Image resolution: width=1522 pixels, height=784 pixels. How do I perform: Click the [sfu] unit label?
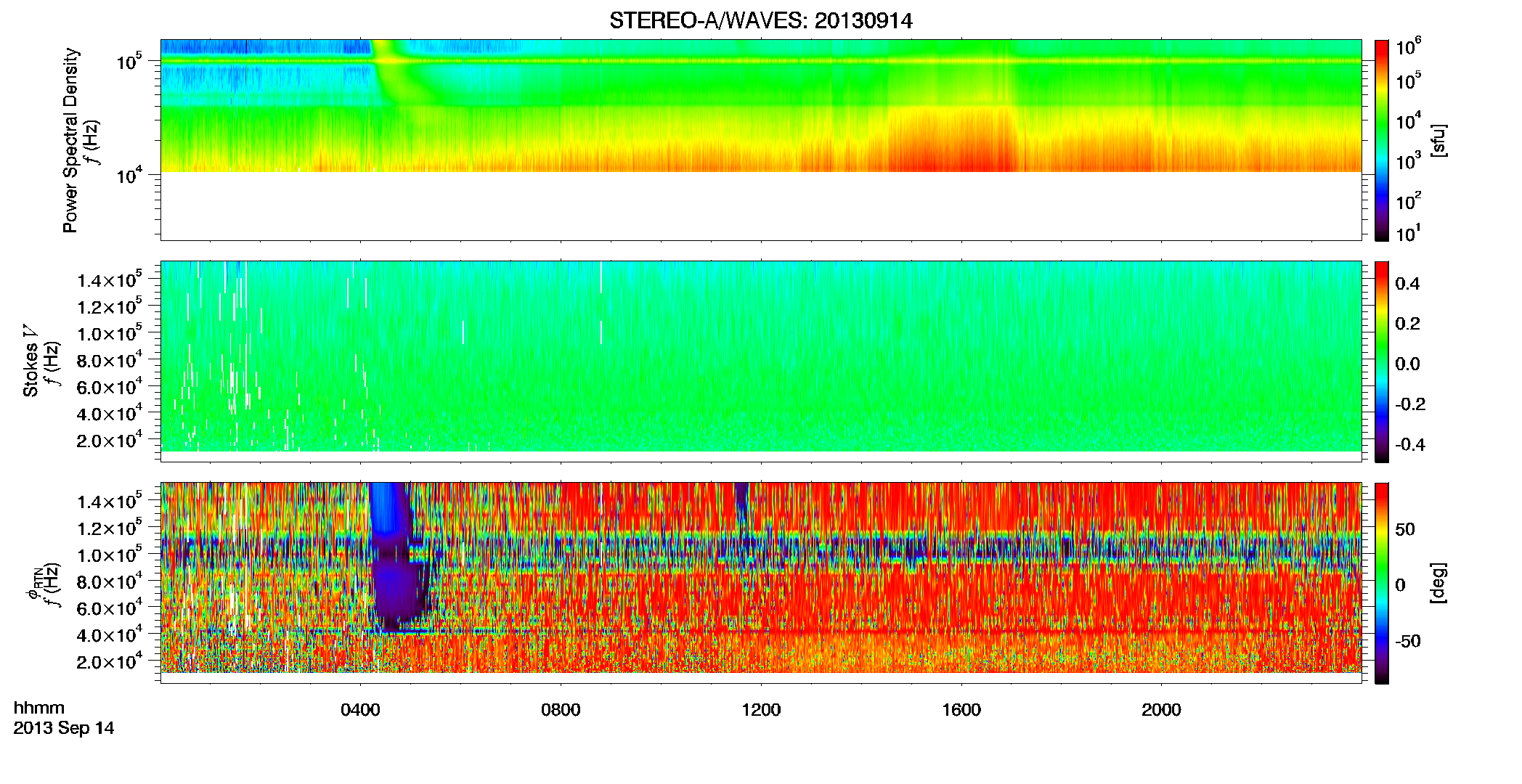pyautogui.click(x=1438, y=140)
